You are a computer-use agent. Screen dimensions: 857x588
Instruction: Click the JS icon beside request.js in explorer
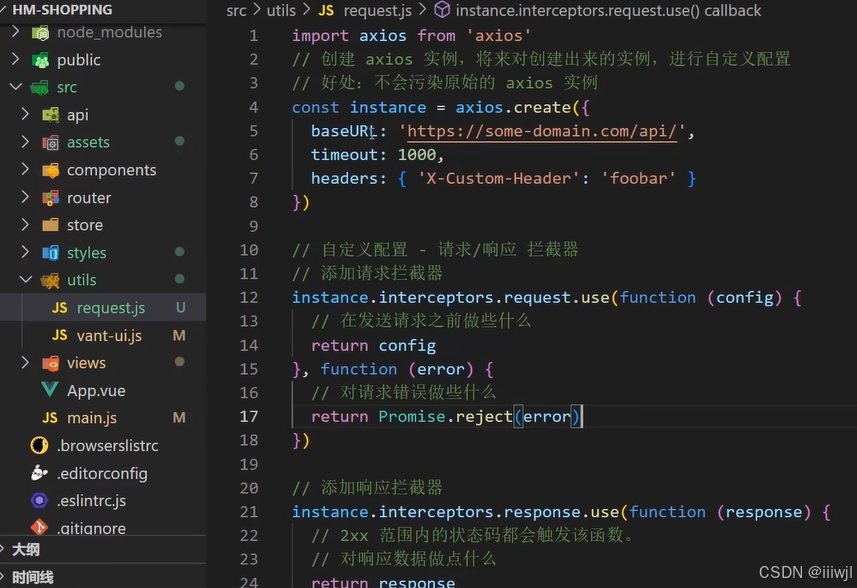pos(60,308)
